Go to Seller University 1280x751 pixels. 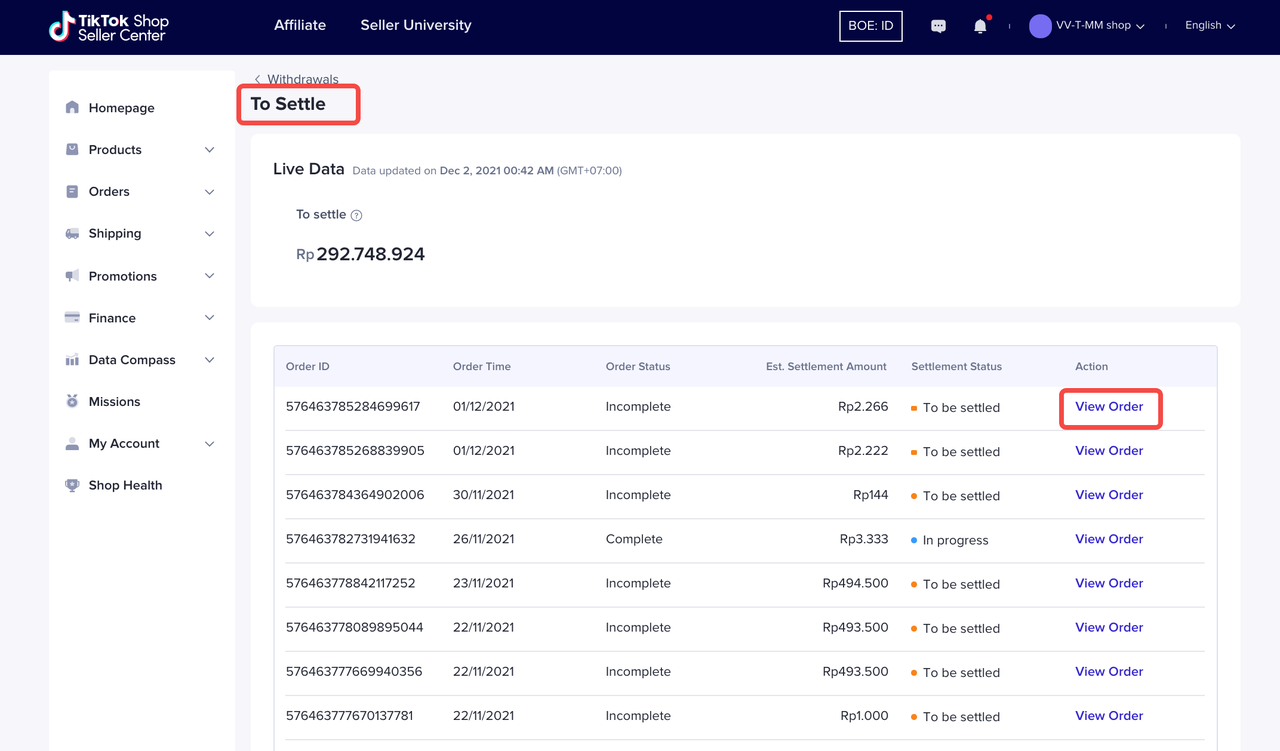click(415, 25)
